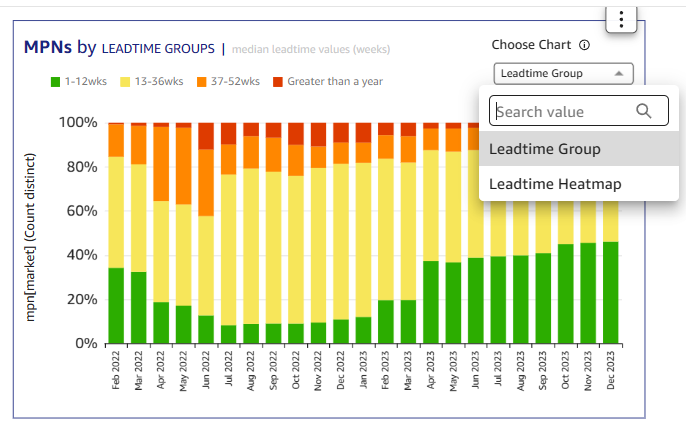
Task: Select Leadtime Heatmap option
Action: pos(553,184)
